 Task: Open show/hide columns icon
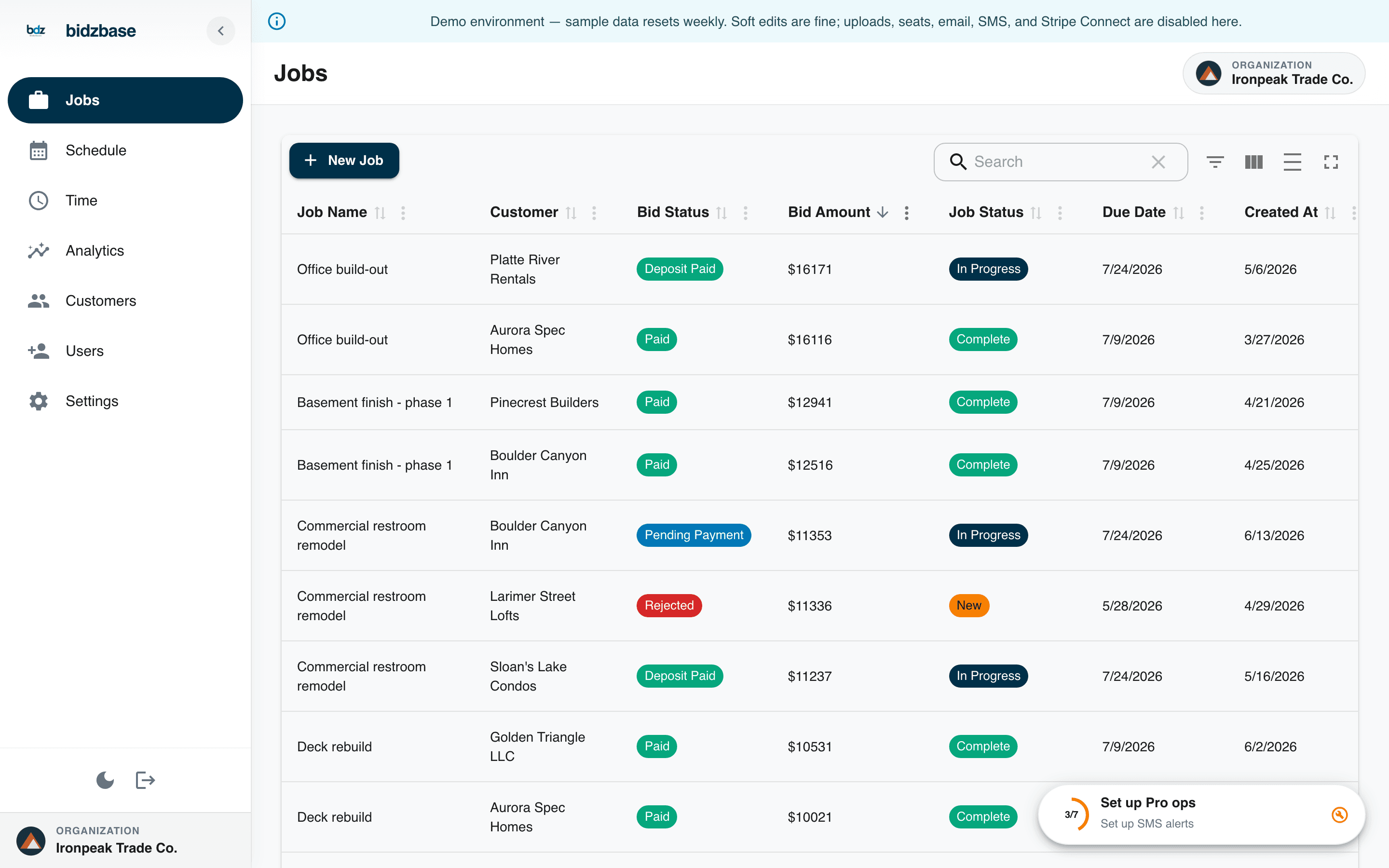pos(1253,162)
